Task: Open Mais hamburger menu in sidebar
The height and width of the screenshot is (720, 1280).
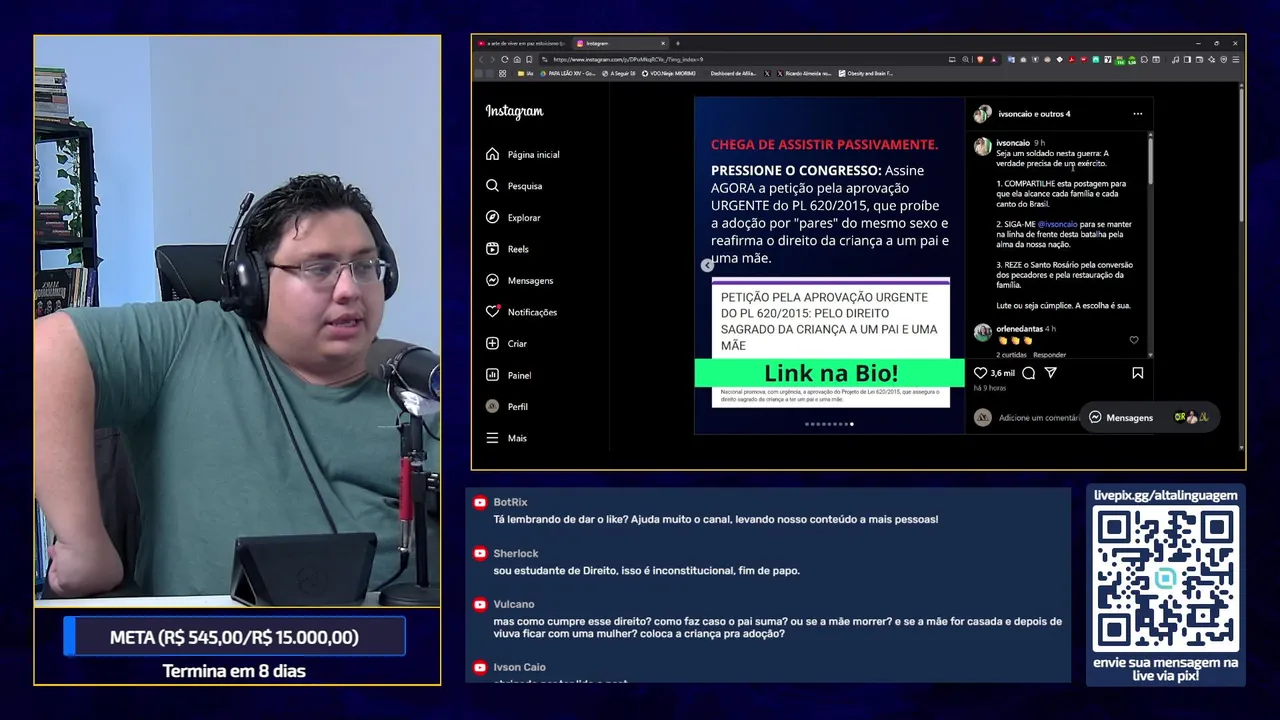Action: click(506, 438)
